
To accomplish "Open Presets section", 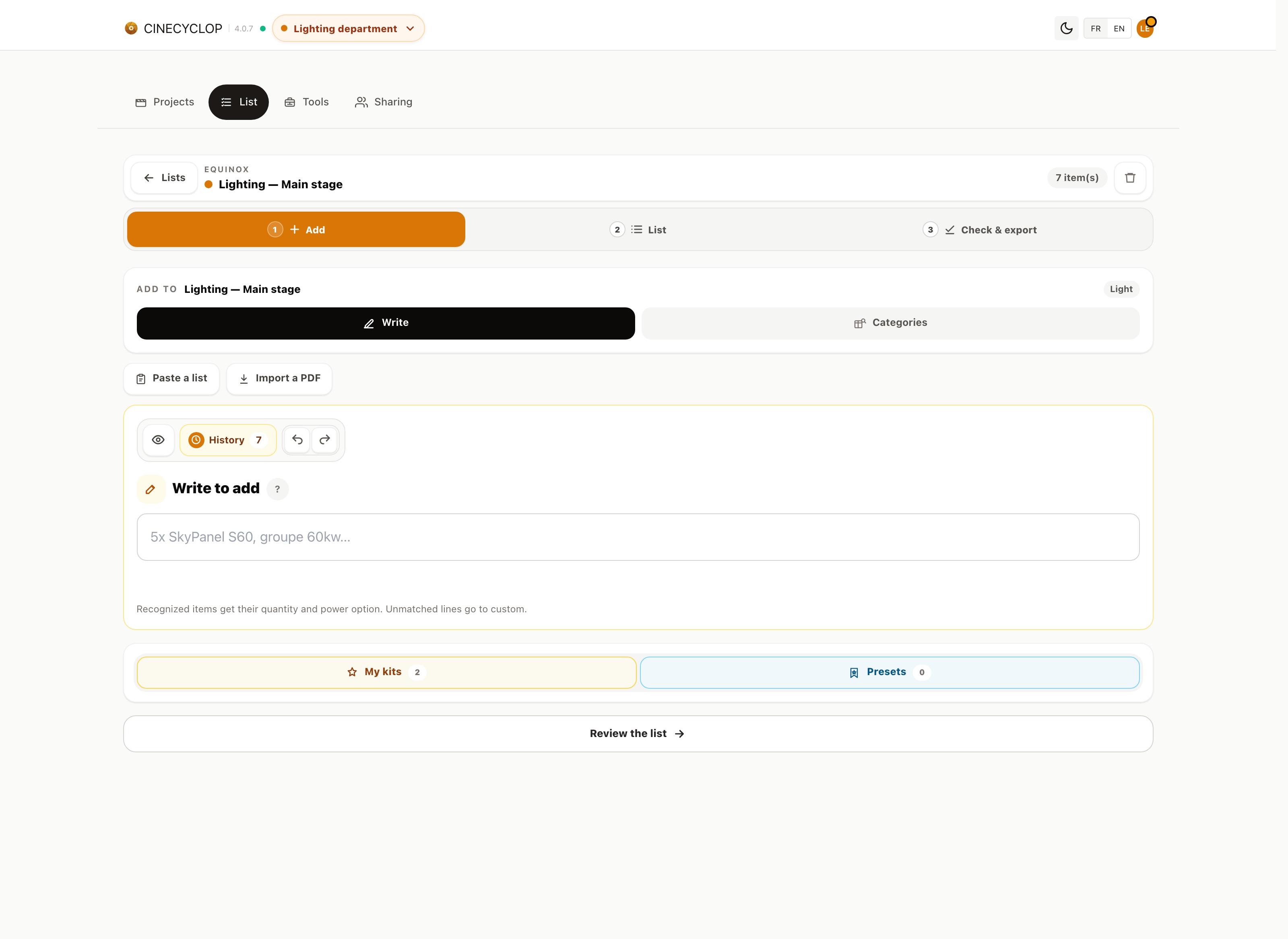I will click(x=890, y=672).
